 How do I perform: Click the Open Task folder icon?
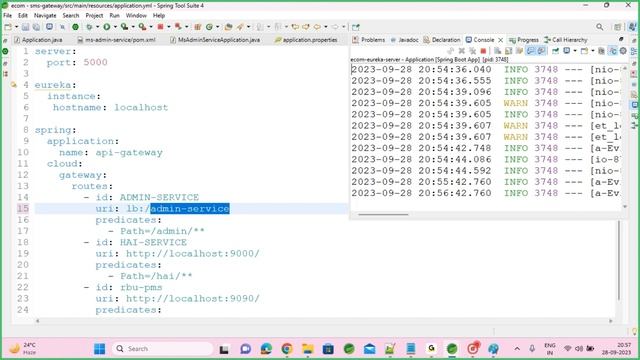[229, 27]
